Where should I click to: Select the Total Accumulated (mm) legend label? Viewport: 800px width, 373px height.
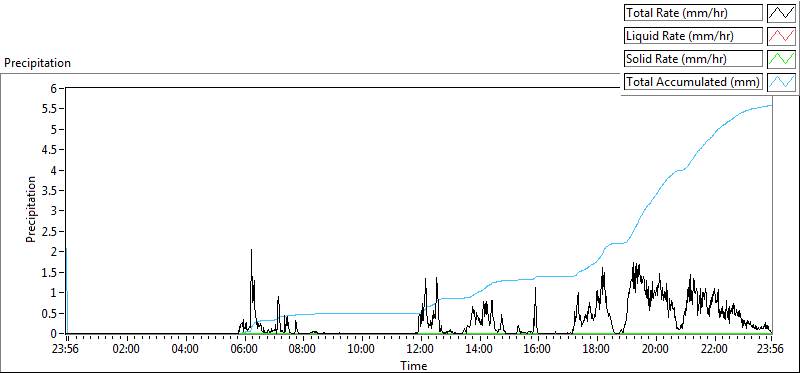click(x=693, y=82)
